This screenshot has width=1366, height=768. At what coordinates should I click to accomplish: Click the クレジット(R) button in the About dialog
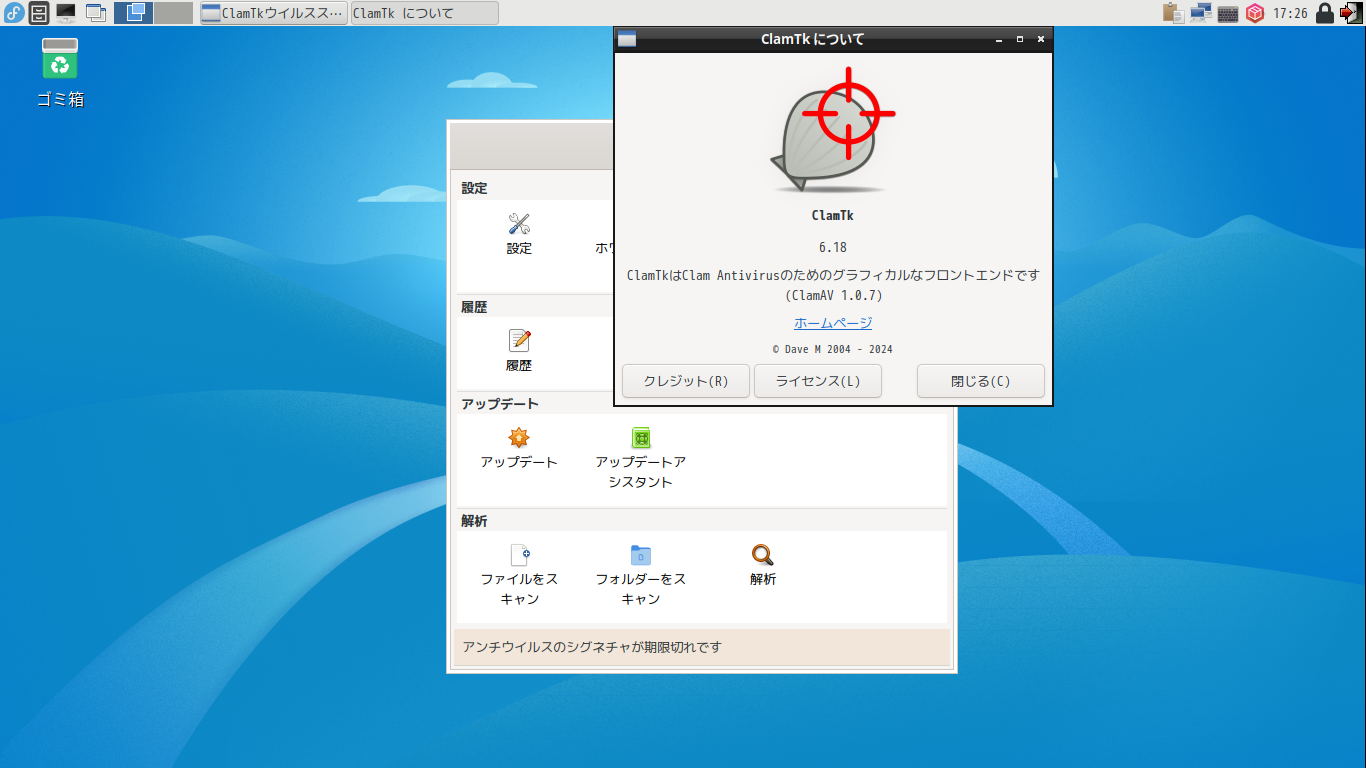(x=686, y=381)
